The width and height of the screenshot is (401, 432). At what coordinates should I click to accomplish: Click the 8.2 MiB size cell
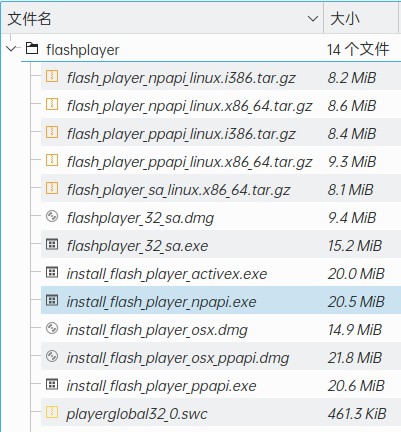tap(352, 78)
